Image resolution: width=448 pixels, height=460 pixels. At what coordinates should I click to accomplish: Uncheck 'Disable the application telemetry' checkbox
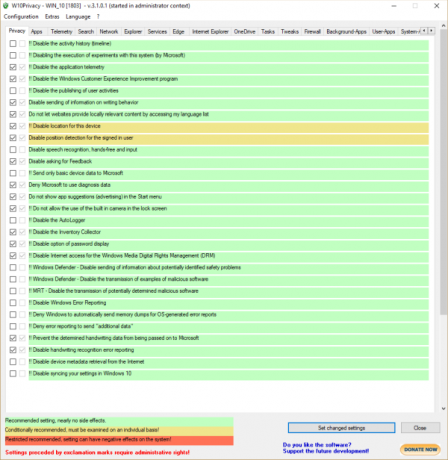click(x=13, y=67)
